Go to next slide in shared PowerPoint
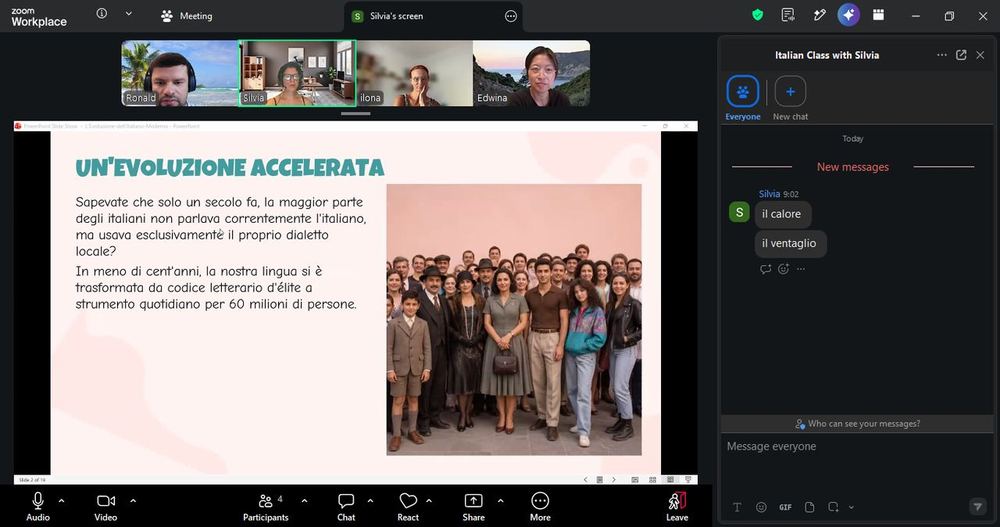1000x527 pixels. [x=614, y=480]
